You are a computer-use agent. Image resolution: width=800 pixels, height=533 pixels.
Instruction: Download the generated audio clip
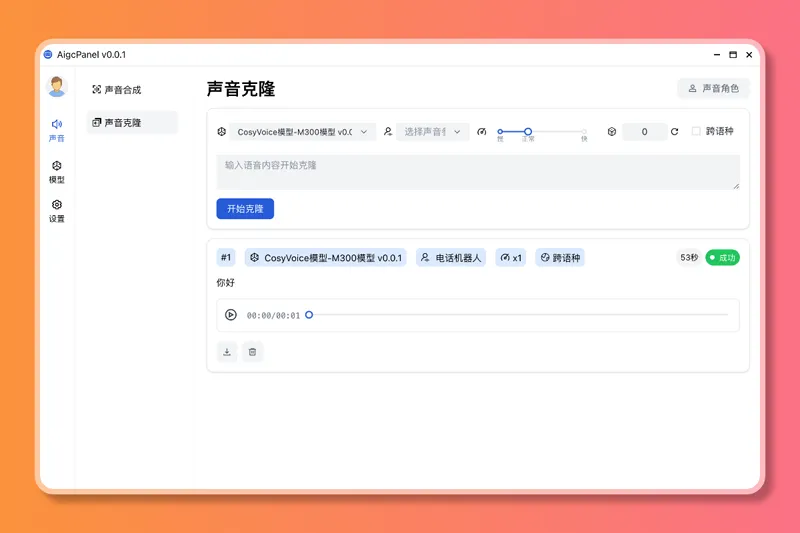point(227,352)
